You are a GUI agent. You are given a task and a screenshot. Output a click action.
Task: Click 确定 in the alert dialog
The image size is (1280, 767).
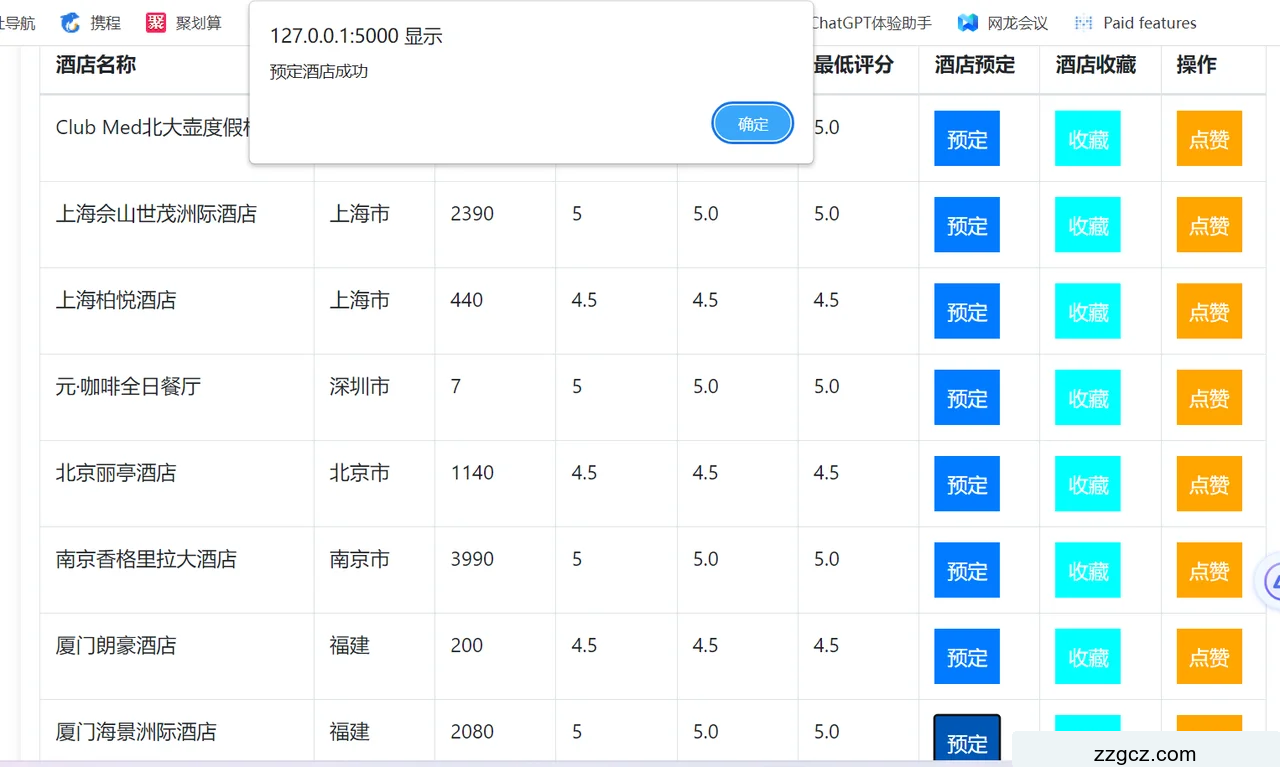coord(752,124)
